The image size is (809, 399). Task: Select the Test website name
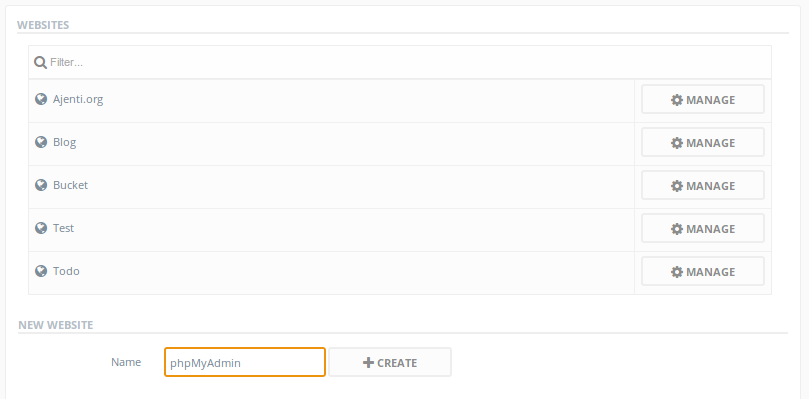pyautogui.click(x=63, y=228)
